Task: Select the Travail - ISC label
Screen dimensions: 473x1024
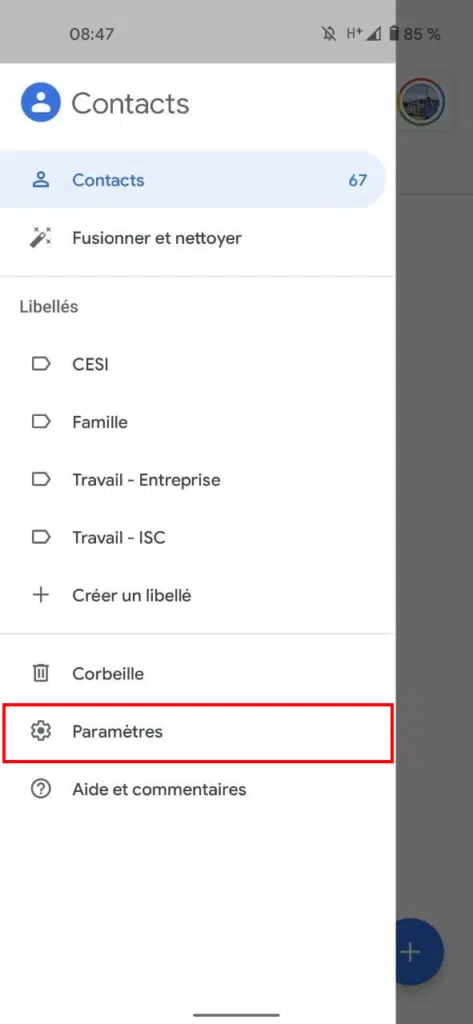Action: pos(197,537)
